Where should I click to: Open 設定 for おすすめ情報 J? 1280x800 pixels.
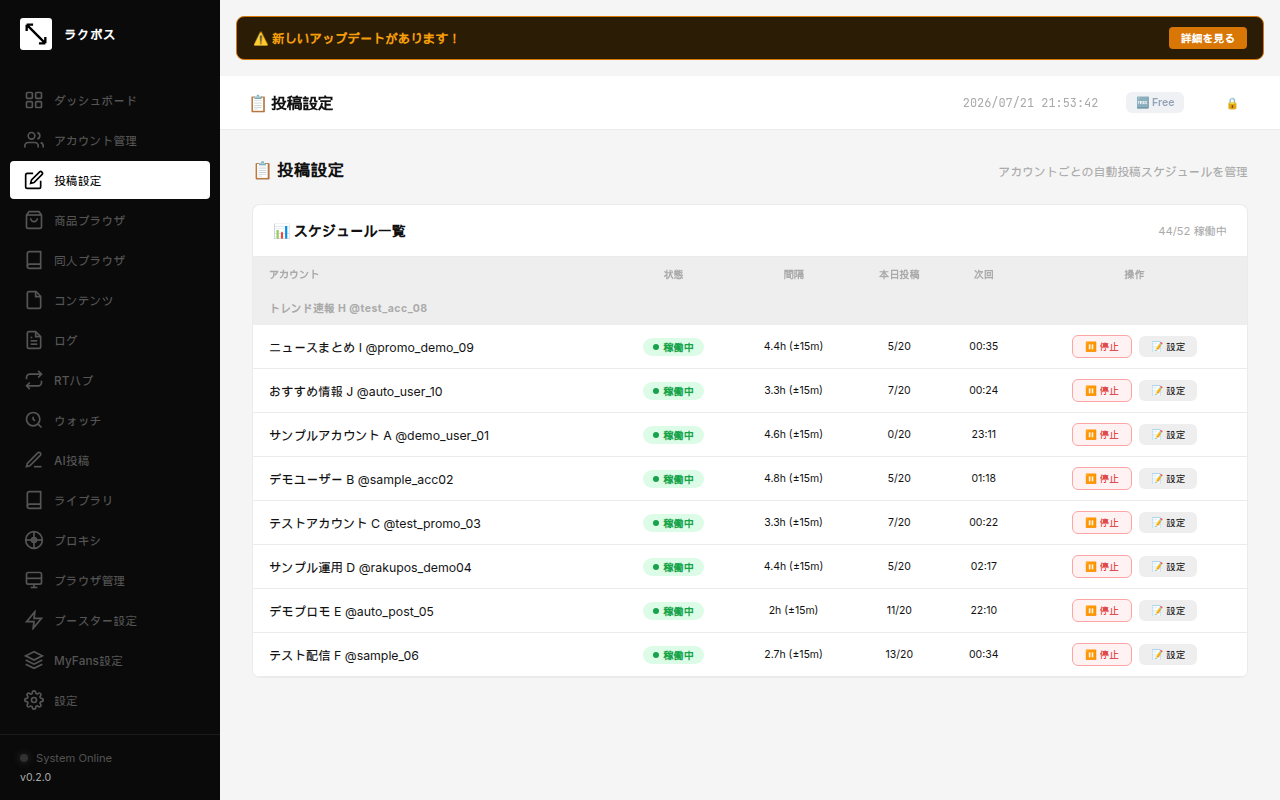tap(1168, 390)
